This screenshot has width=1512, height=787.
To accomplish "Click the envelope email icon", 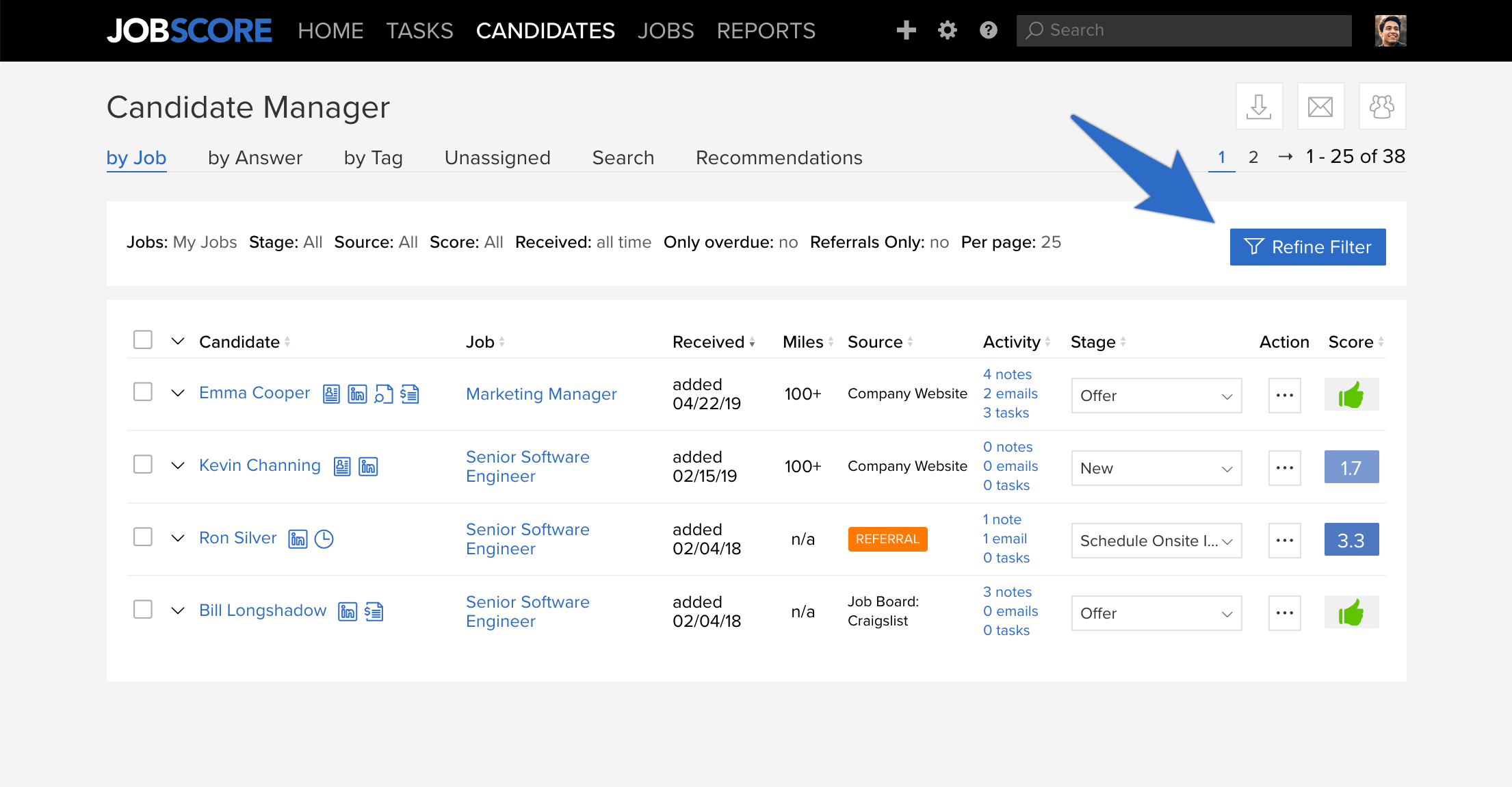I will (x=1320, y=106).
